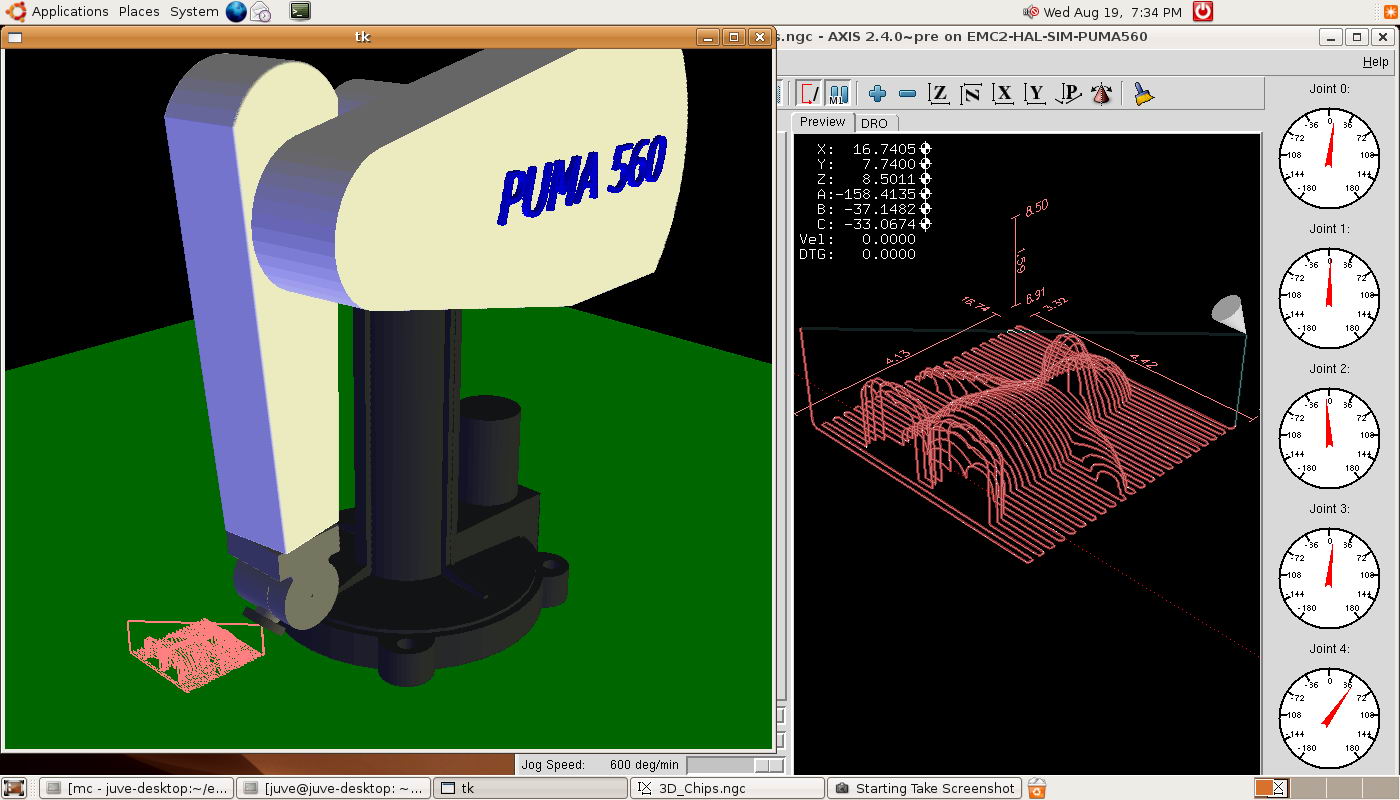Select the P perspective view icon

[1068, 94]
